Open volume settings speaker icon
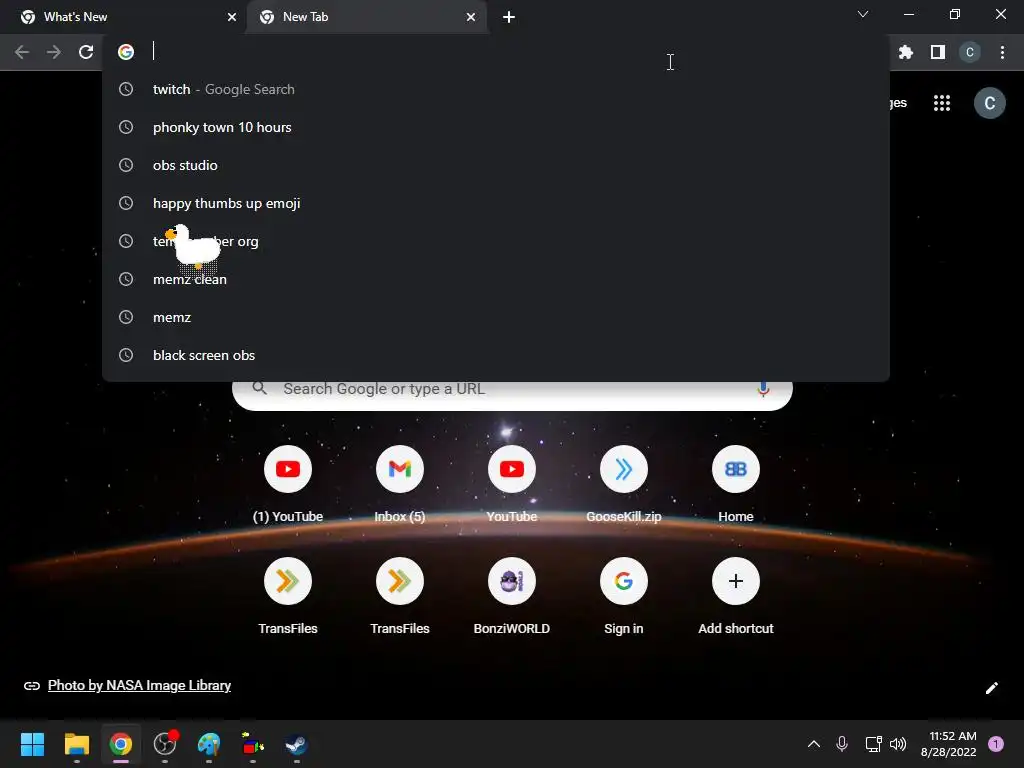This screenshot has width=1024, height=768. point(898,744)
